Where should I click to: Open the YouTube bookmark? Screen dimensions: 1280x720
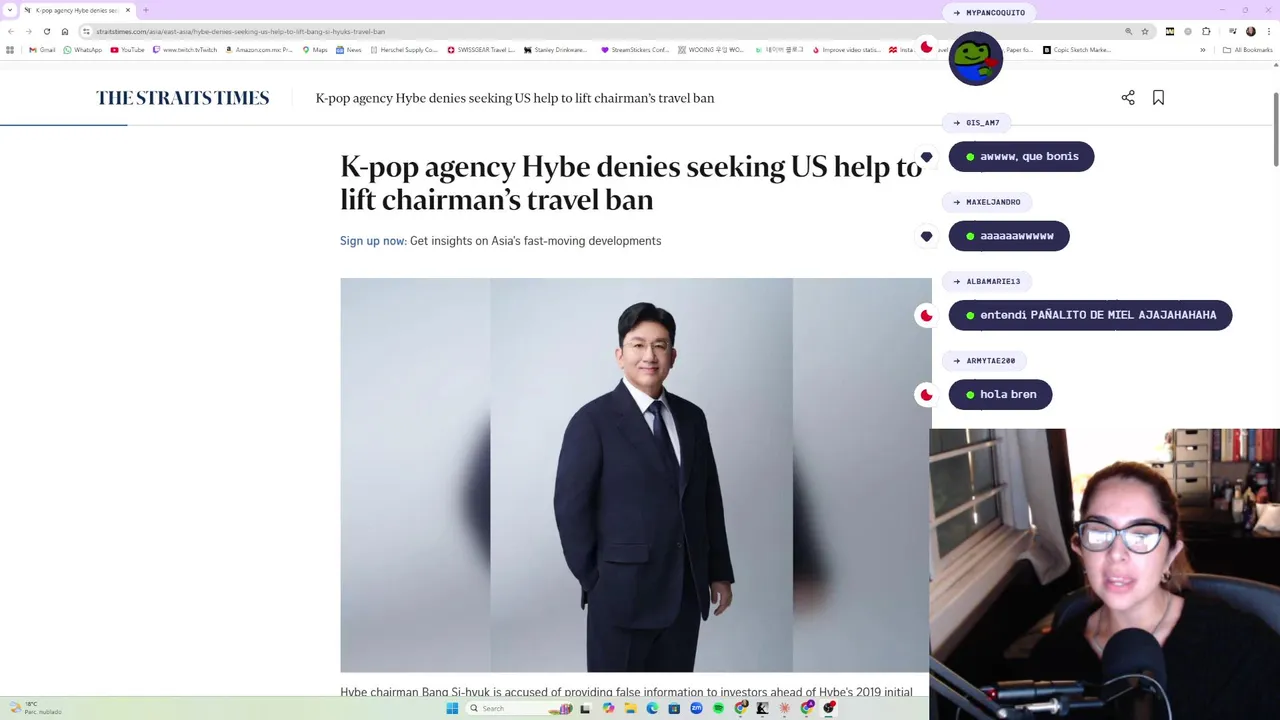127,49
